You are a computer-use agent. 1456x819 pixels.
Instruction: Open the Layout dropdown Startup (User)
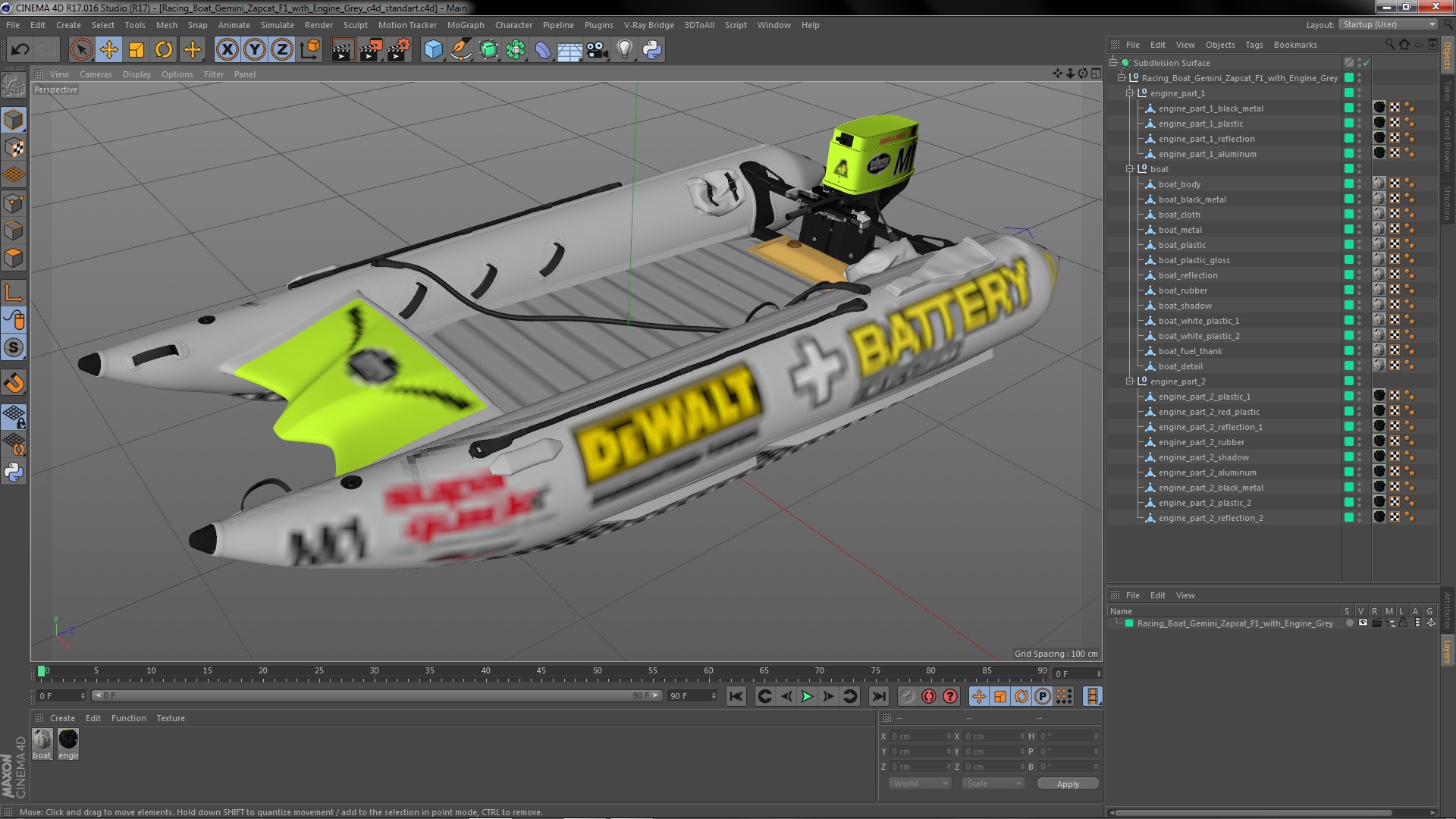(x=1388, y=24)
